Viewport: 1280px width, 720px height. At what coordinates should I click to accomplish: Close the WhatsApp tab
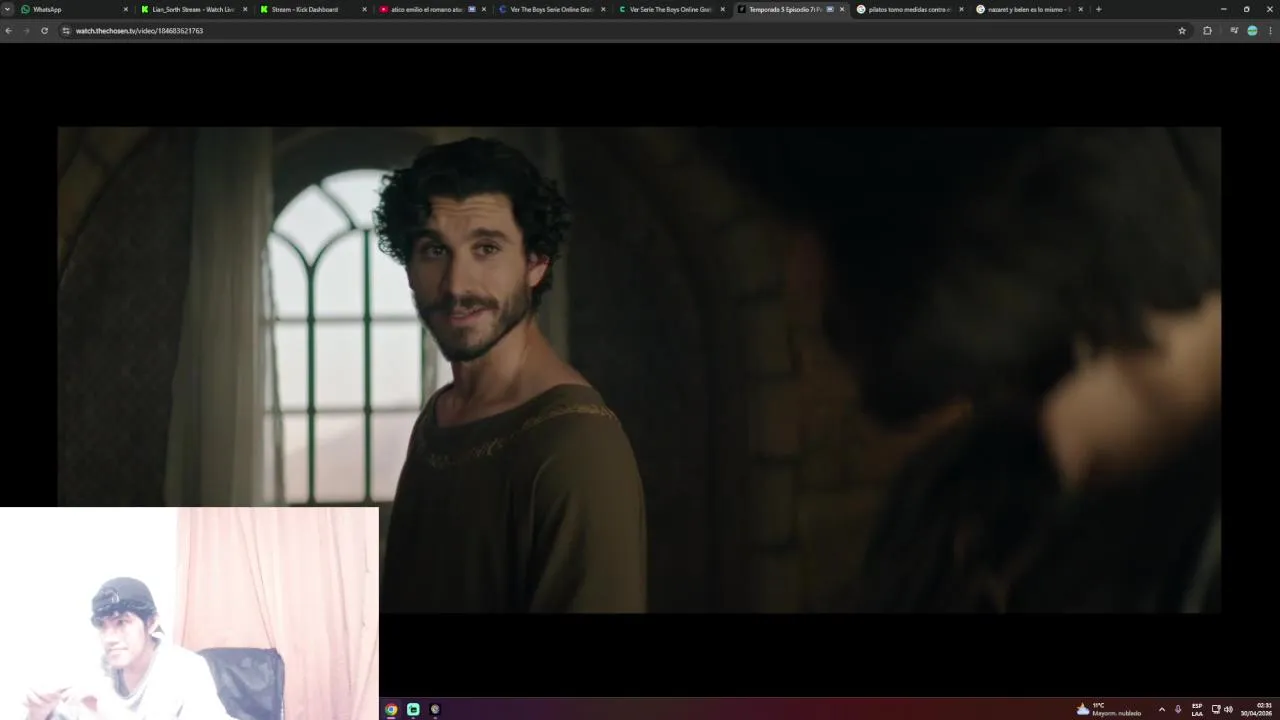(x=126, y=9)
